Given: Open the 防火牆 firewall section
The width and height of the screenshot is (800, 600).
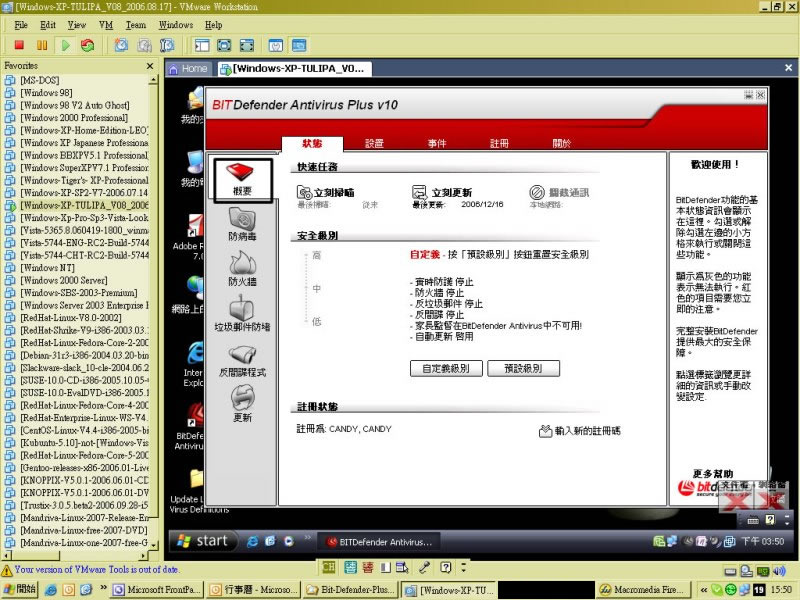Looking at the screenshot, I should (242, 269).
